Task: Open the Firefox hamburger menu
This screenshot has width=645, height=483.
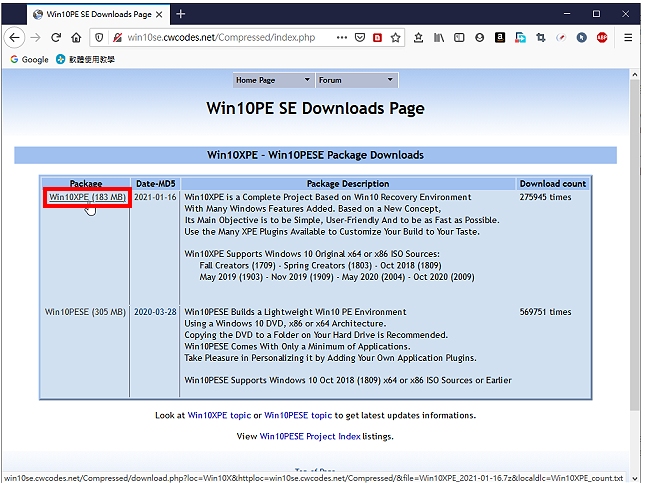Action: 628,38
